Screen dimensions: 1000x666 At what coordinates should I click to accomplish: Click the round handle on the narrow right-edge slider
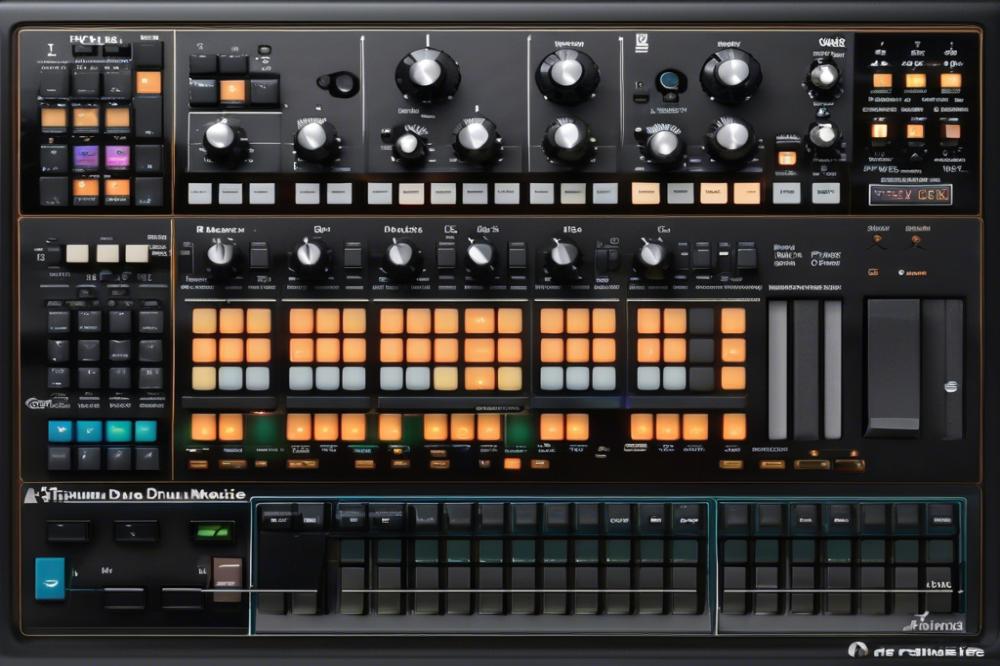(951, 386)
